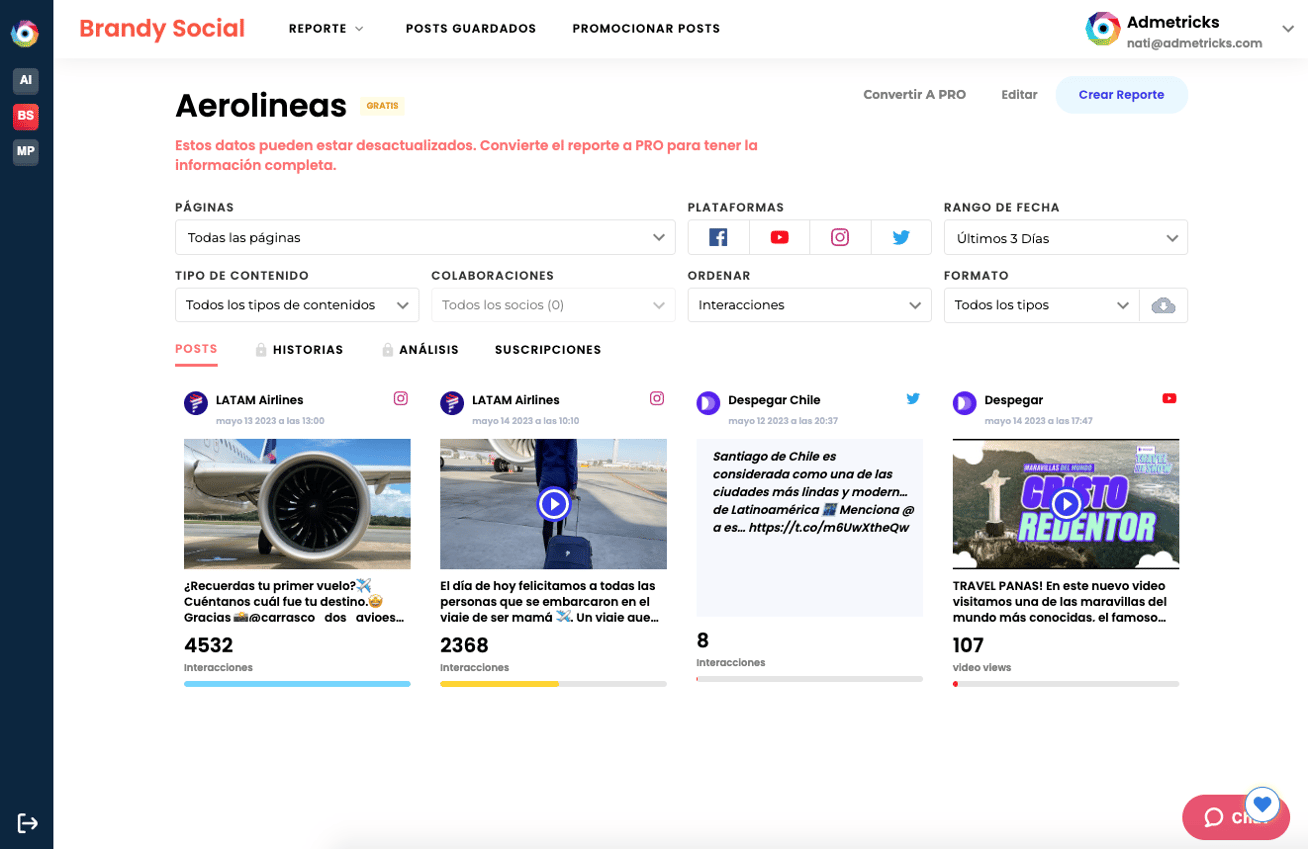Click the lock icon beside Análisis
The width and height of the screenshot is (1308, 849).
click(x=387, y=350)
